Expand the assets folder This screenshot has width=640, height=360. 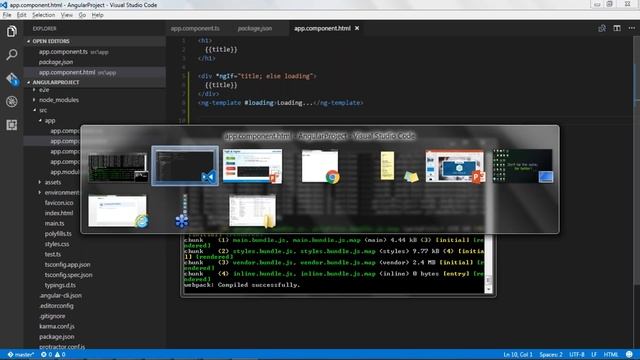coord(53,182)
